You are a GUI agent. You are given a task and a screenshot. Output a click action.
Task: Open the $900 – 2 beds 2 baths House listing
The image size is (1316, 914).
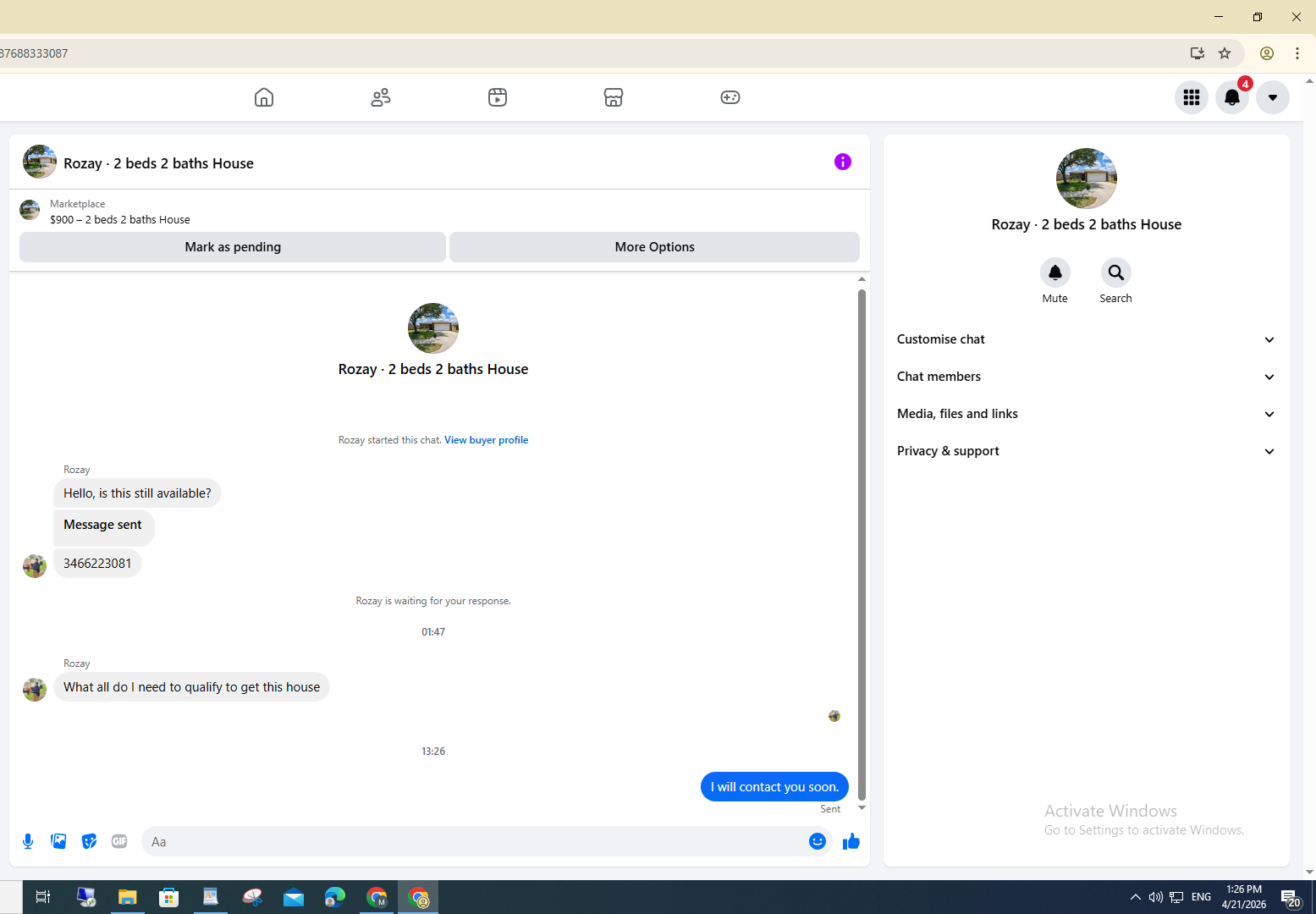[x=120, y=220]
